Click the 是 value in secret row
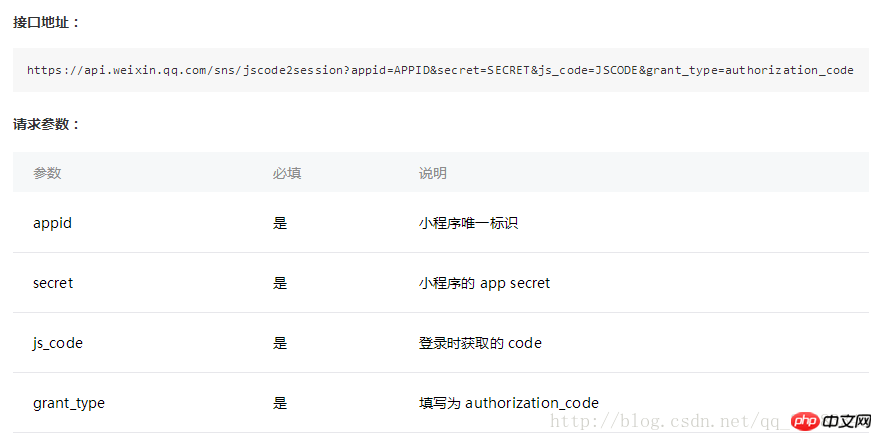This screenshot has width=882, height=441. [280, 283]
